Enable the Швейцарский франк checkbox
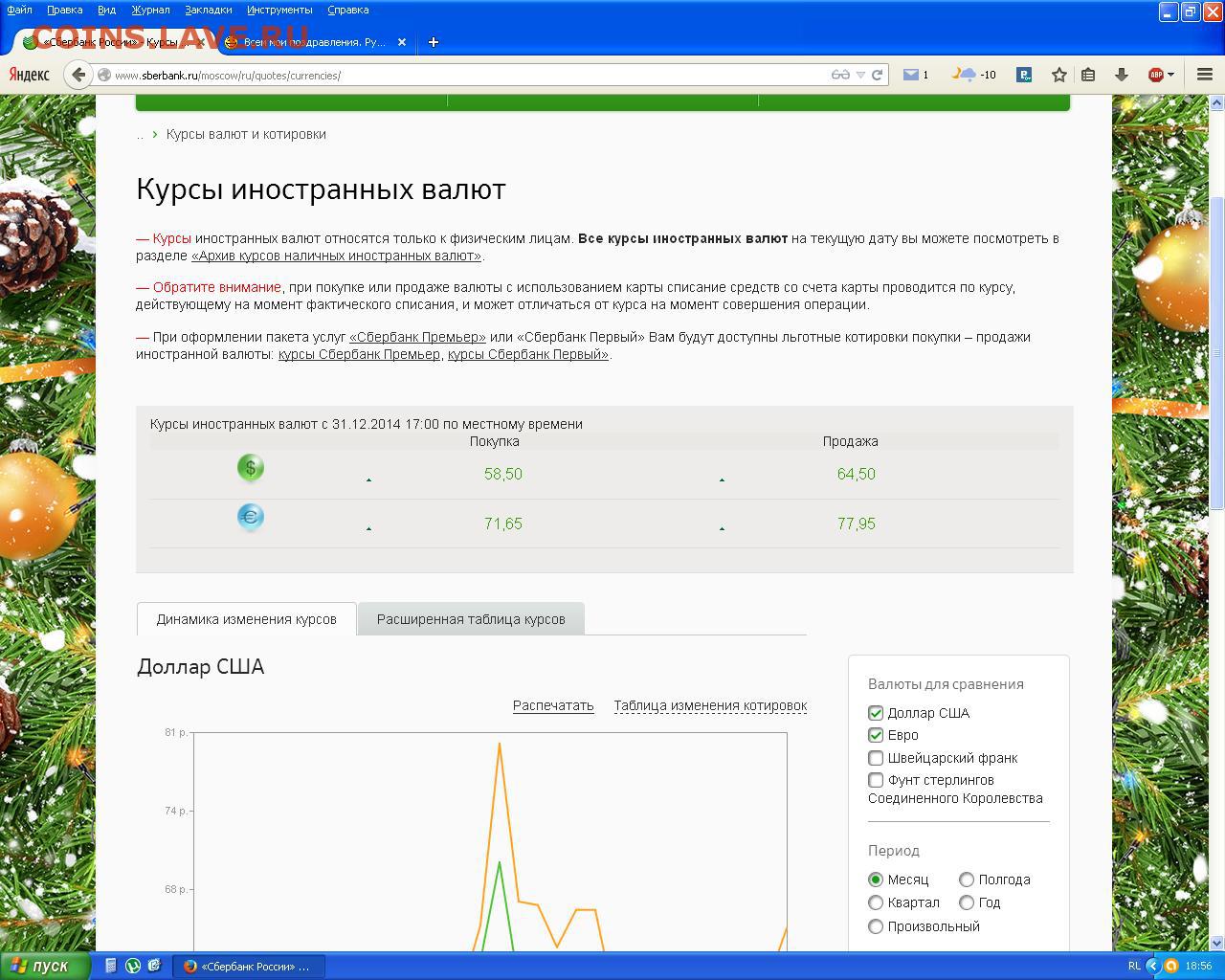The width and height of the screenshot is (1225, 980). (x=876, y=758)
